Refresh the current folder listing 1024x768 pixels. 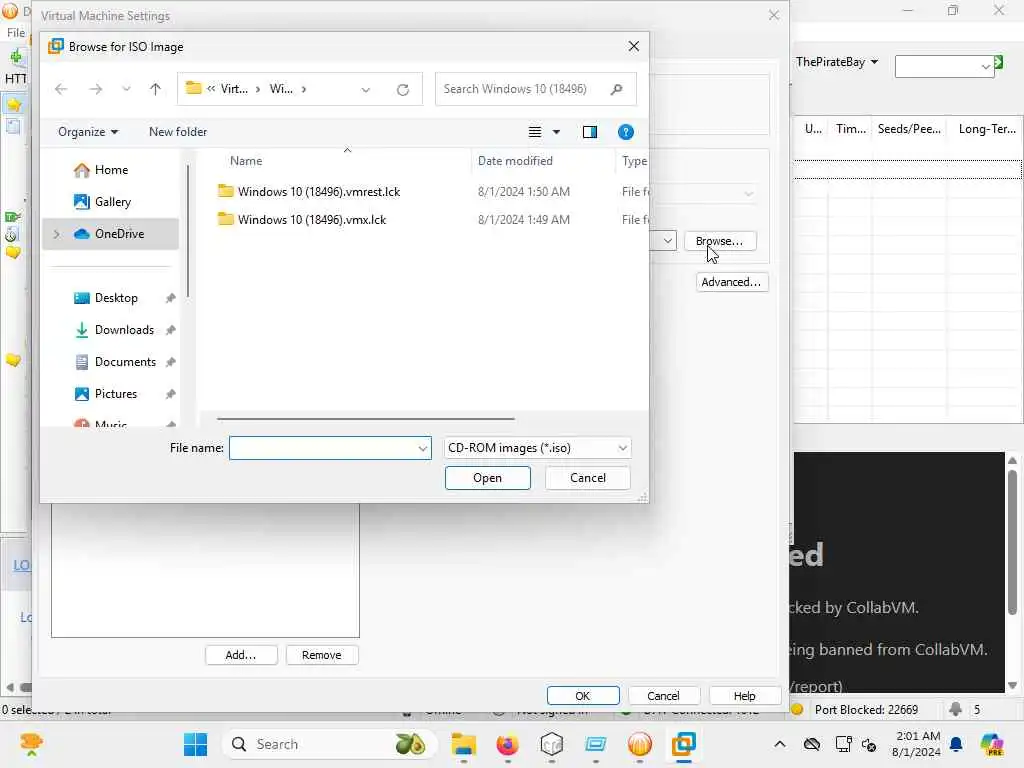(403, 89)
